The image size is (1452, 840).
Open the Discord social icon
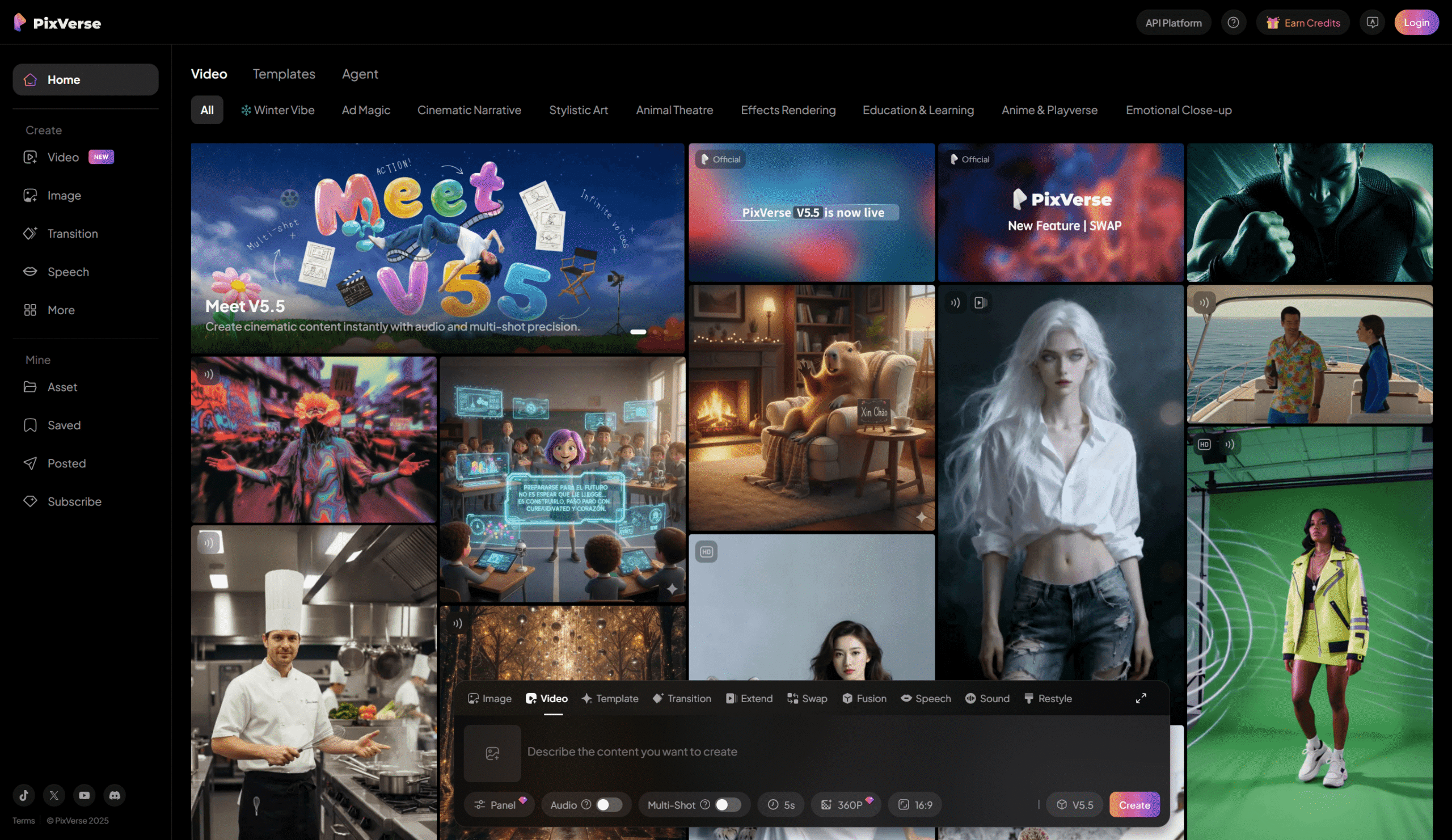click(115, 795)
